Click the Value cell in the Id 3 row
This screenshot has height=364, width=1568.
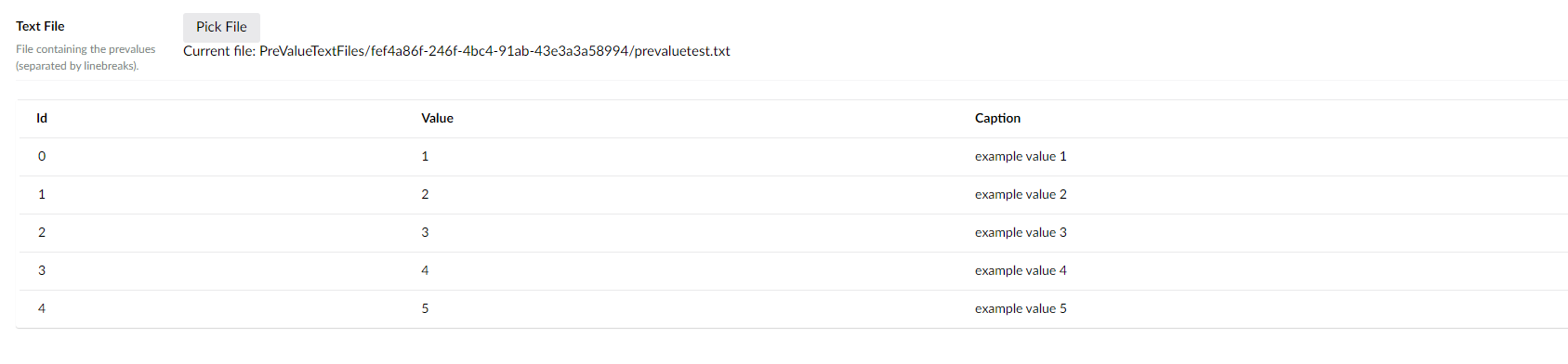(425, 270)
